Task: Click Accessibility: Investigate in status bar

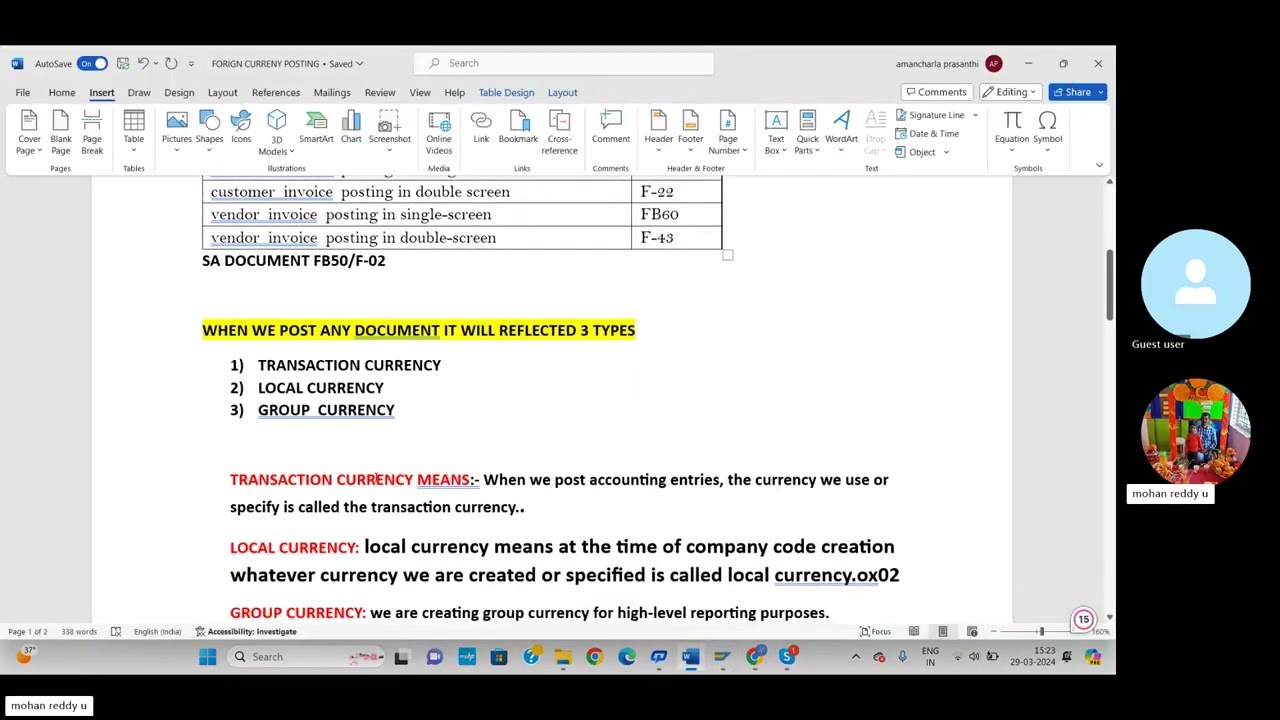Action: [245, 631]
